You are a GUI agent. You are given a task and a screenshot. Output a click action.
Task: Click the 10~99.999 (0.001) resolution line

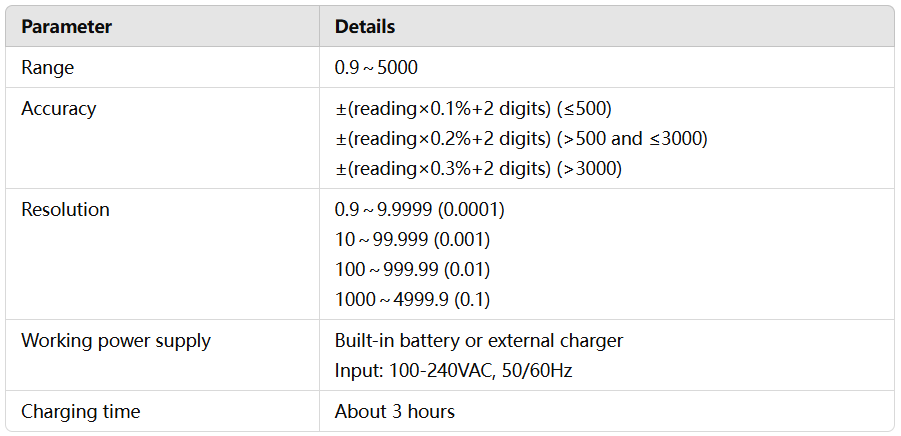coord(413,240)
